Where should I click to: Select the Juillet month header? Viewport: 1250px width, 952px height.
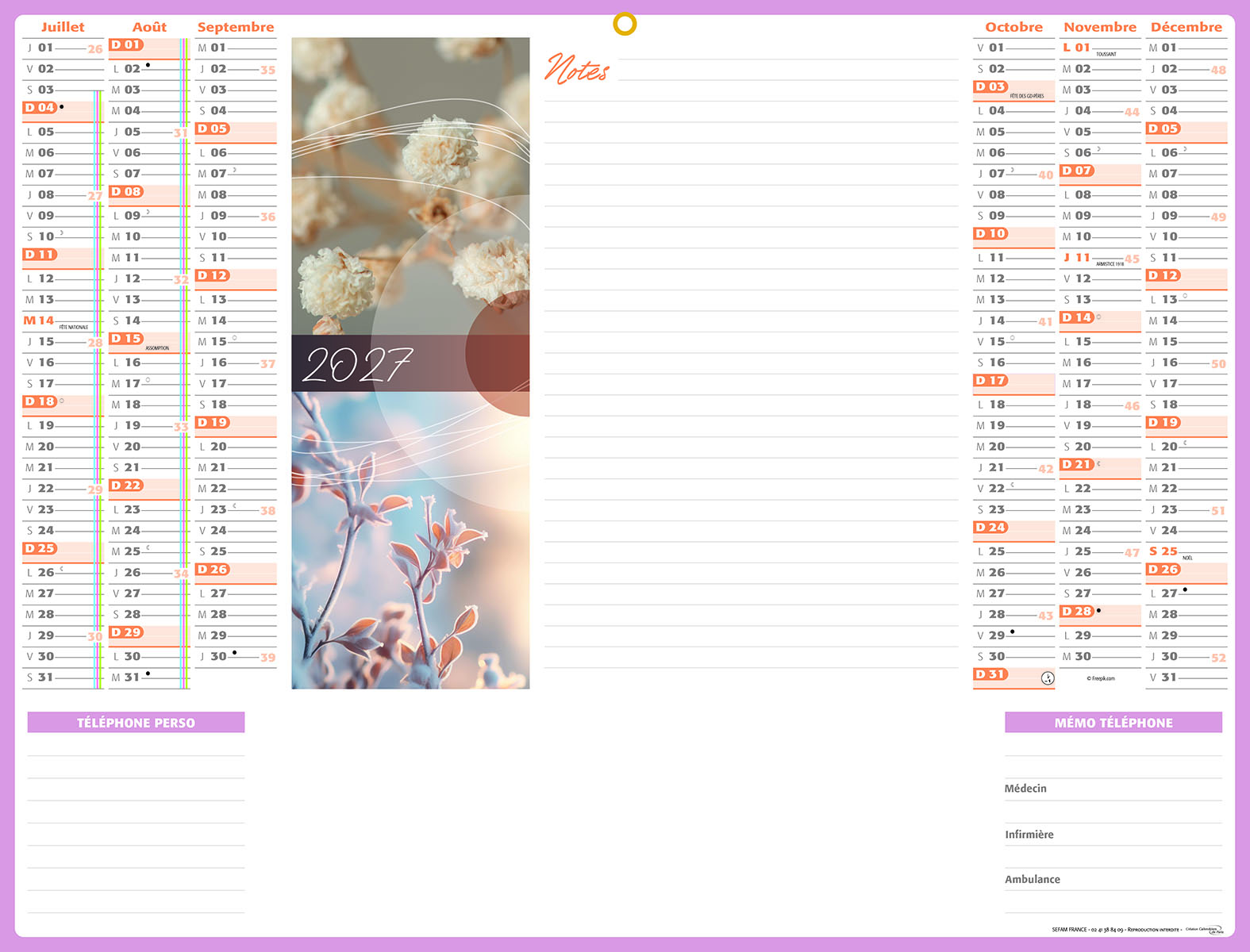coord(63,27)
